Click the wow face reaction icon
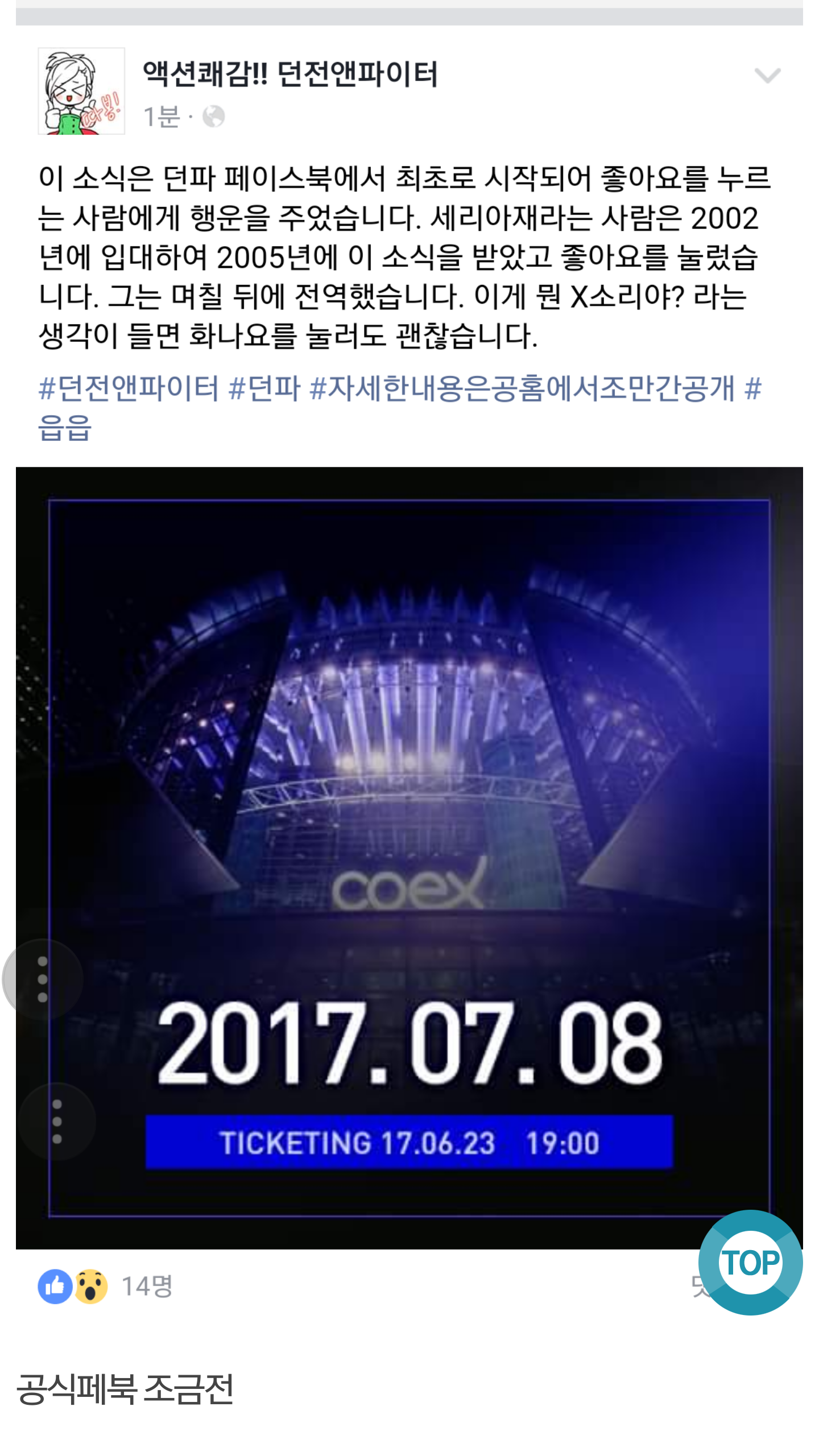This screenshot has height=1456, width=819. (x=90, y=1286)
